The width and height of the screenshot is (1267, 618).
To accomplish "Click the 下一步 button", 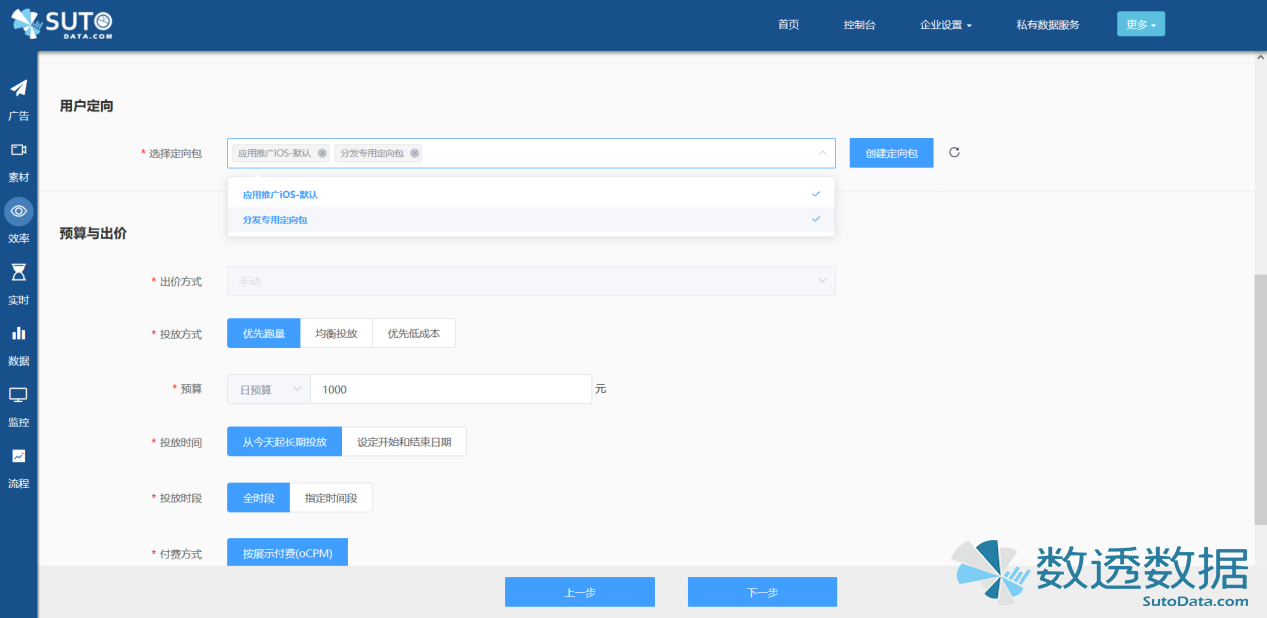I will click(x=762, y=592).
